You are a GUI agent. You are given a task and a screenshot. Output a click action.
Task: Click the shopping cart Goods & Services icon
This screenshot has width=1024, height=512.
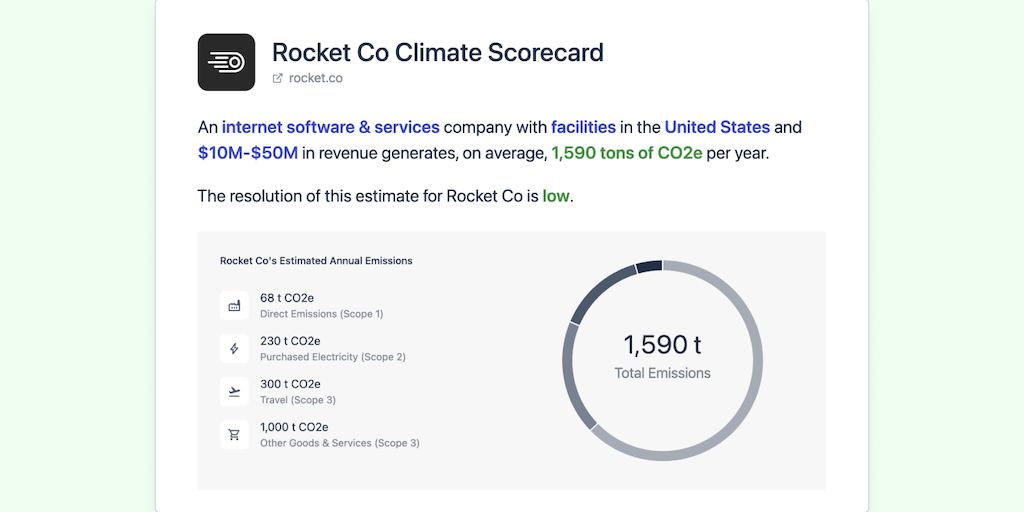coord(234,434)
